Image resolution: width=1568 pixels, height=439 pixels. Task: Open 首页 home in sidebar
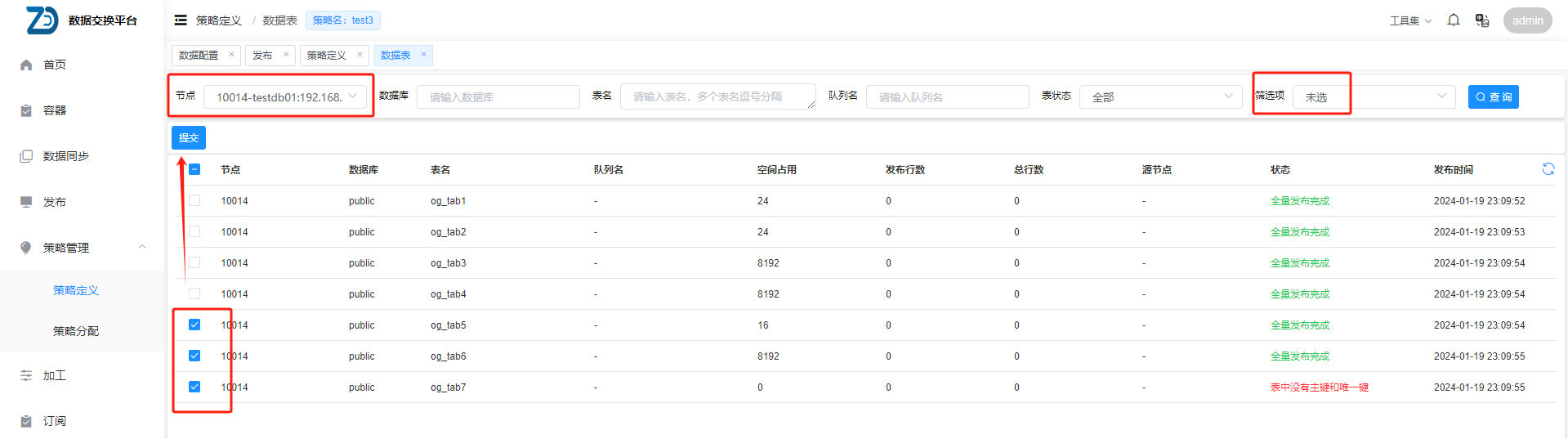55,65
